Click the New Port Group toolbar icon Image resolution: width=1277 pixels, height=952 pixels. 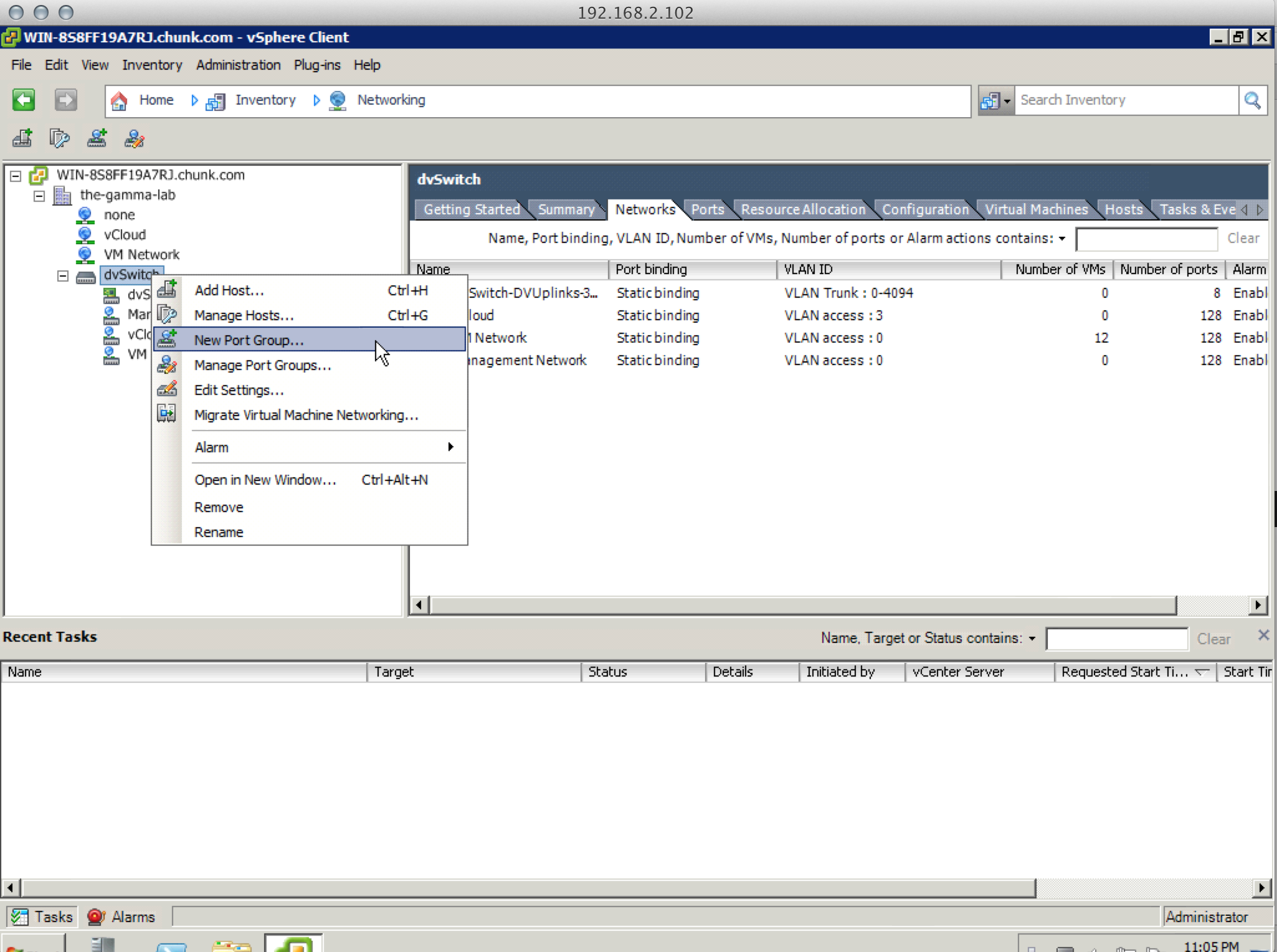(x=97, y=138)
